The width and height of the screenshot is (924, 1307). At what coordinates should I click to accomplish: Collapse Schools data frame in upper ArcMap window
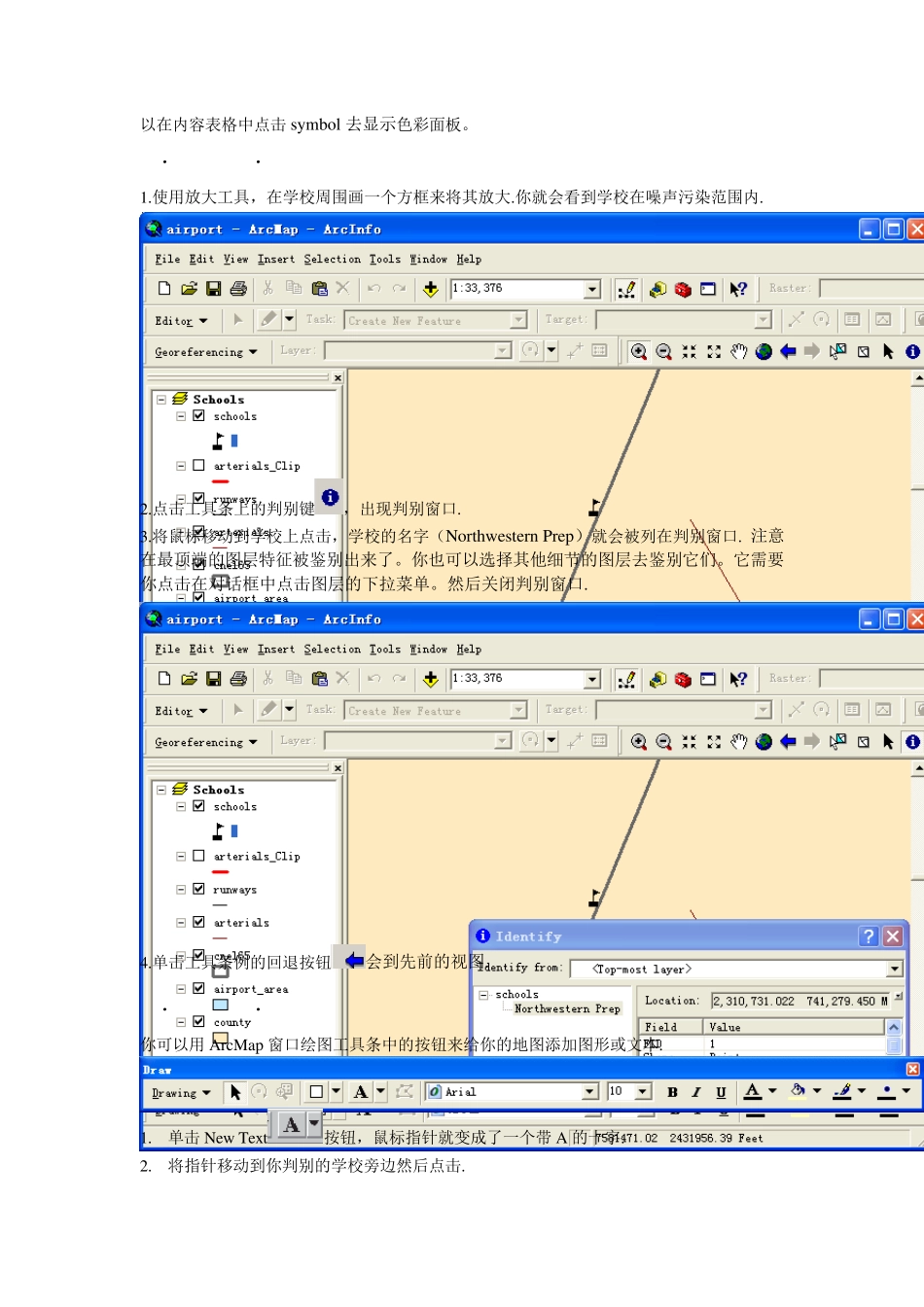click(161, 399)
